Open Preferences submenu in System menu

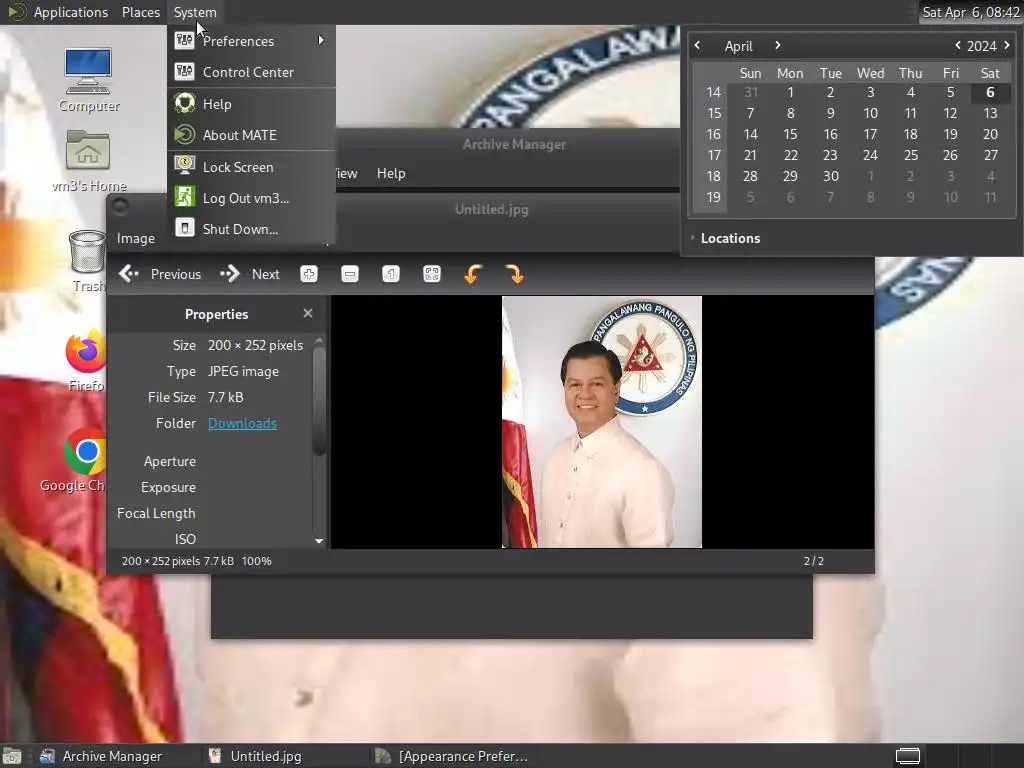click(x=251, y=40)
